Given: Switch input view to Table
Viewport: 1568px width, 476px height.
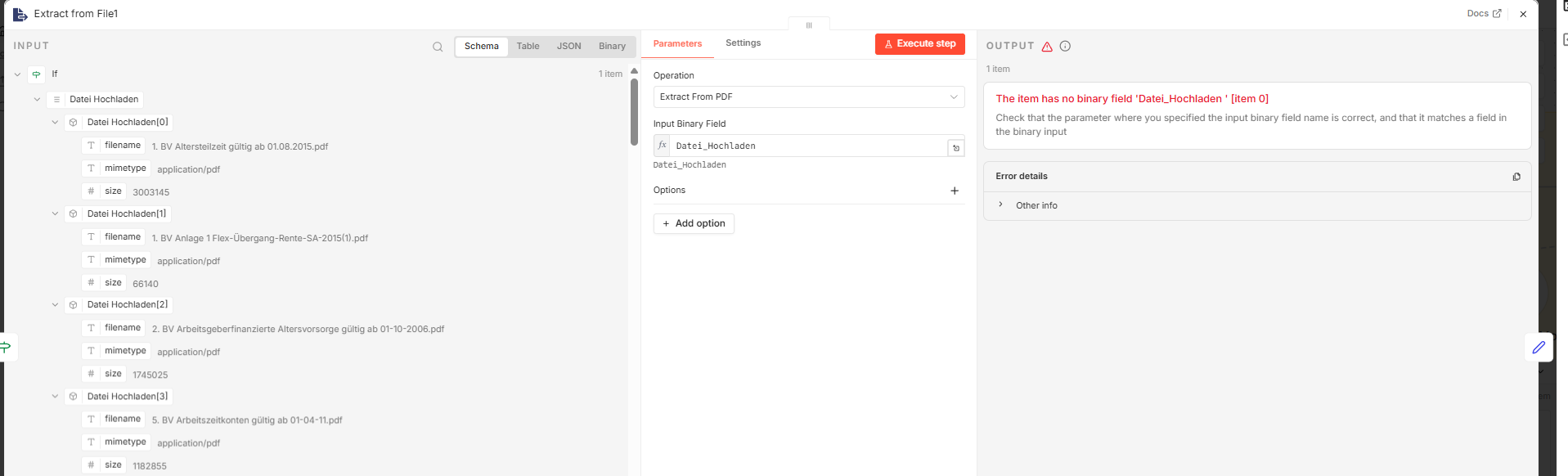Looking at the screenshot, I should (x=528, y=47).
